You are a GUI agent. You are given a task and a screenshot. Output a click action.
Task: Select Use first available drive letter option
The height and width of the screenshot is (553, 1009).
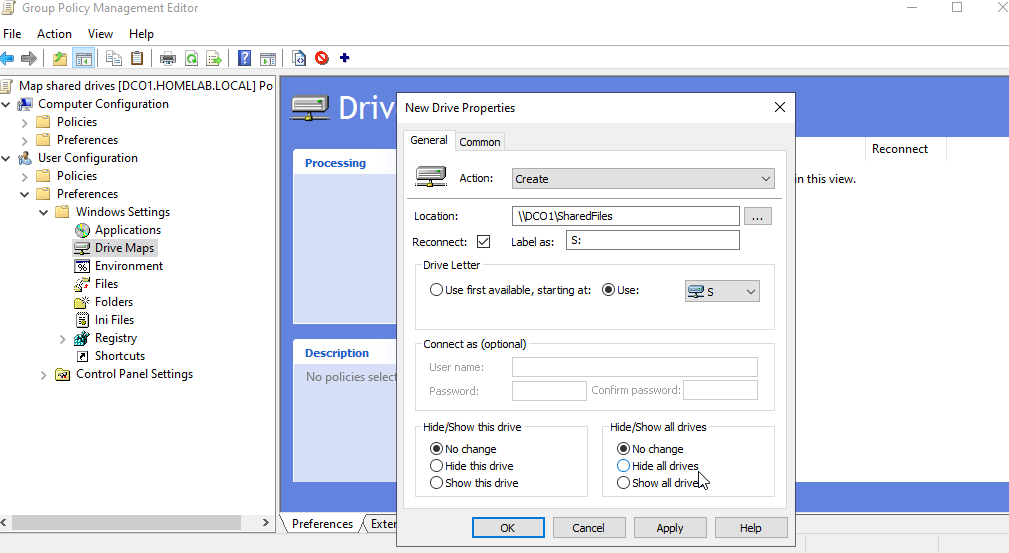click(x=436, y=290)
